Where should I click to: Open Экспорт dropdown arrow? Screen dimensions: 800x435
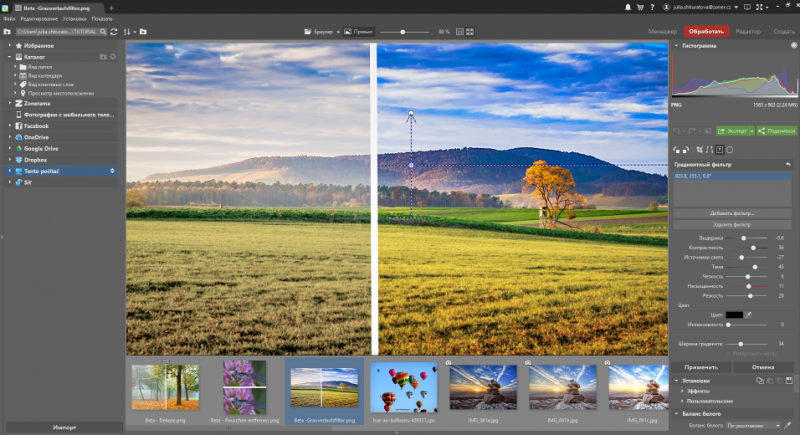click(x=752, y=131)
